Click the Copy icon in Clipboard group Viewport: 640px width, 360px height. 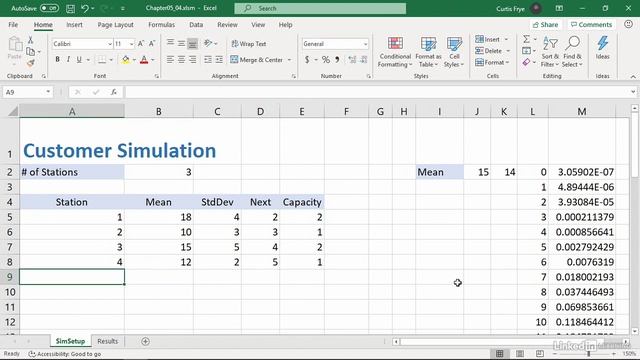pos(30,51)
